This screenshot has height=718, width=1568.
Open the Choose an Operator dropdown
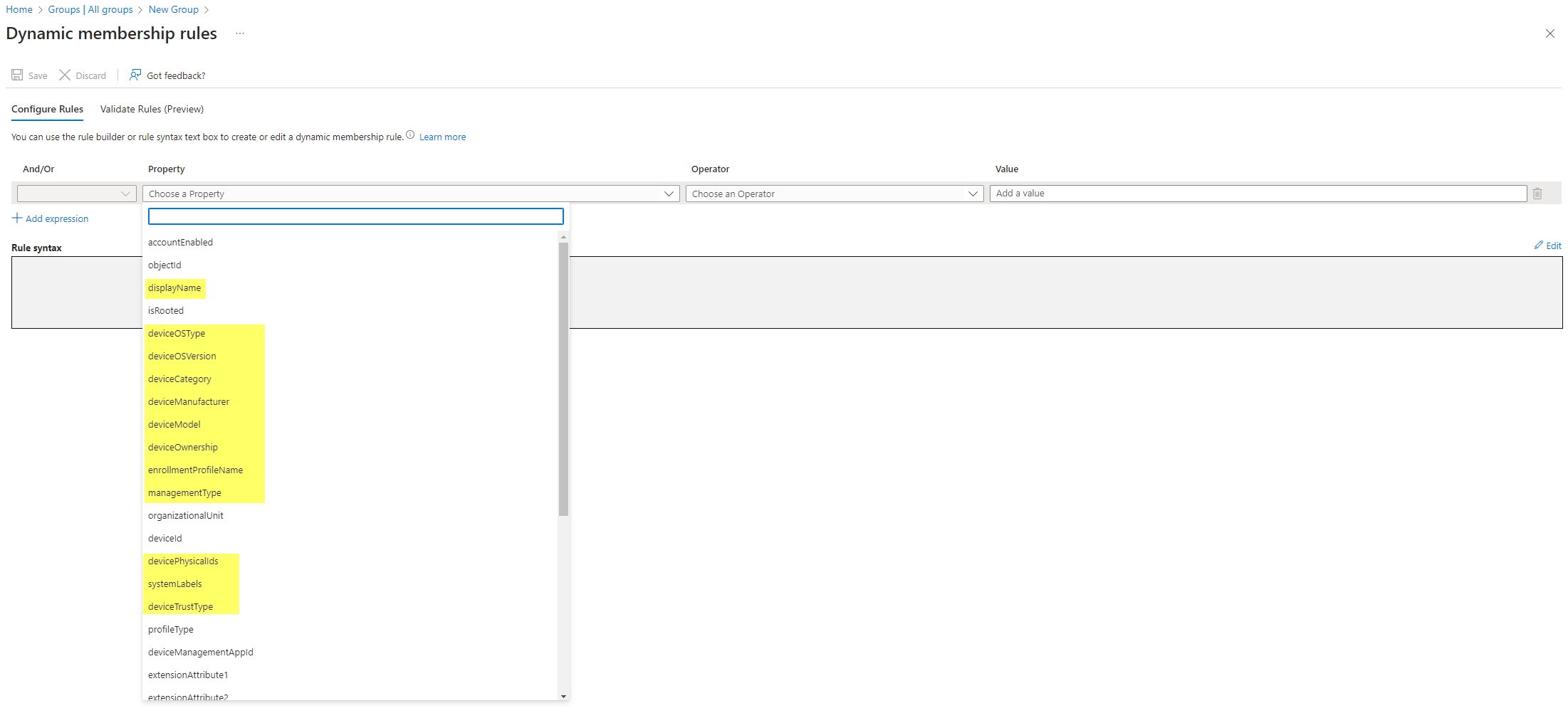coord(835,194)
